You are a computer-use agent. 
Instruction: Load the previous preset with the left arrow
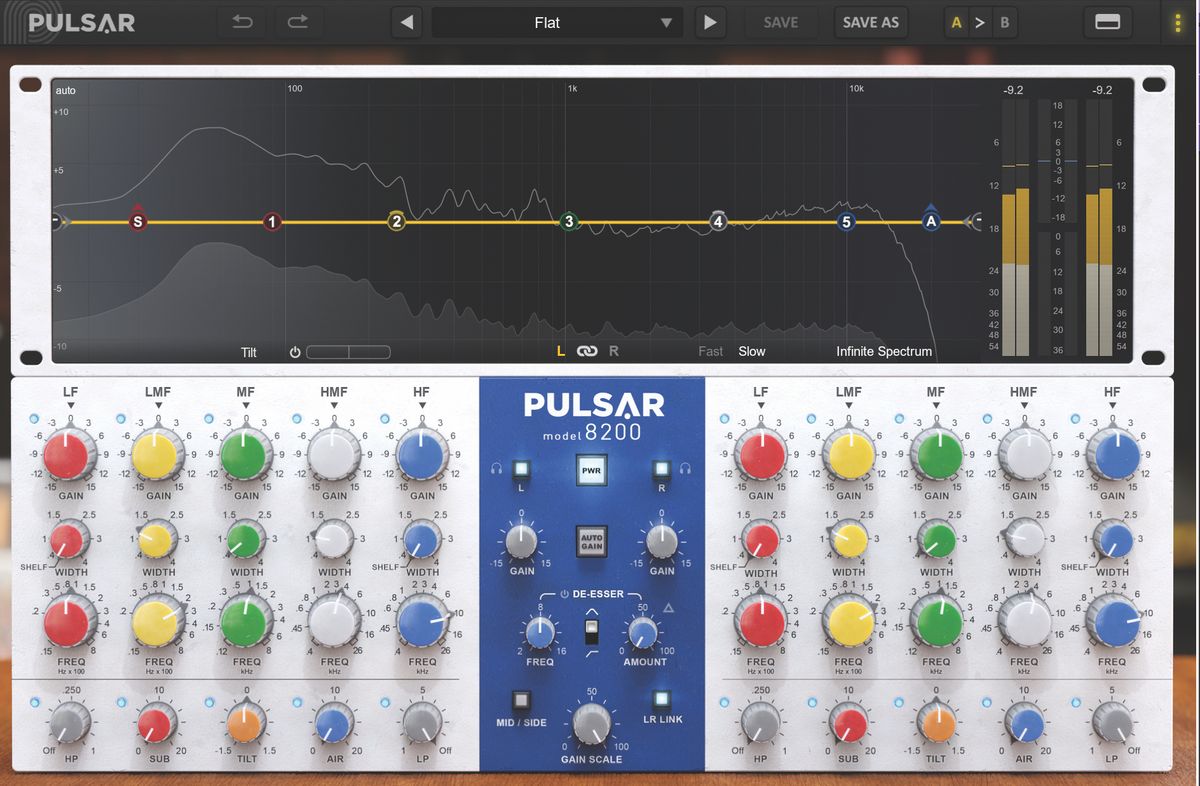click(406, 22)
